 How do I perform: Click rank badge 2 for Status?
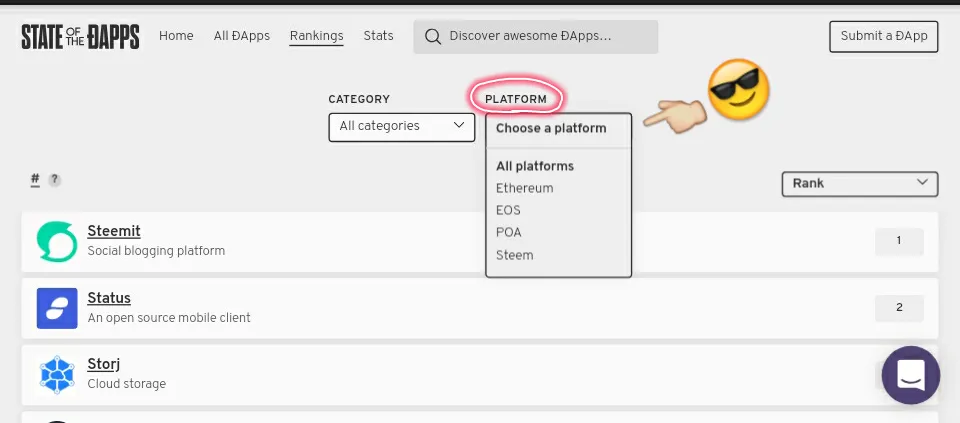(x=899, y=308)
